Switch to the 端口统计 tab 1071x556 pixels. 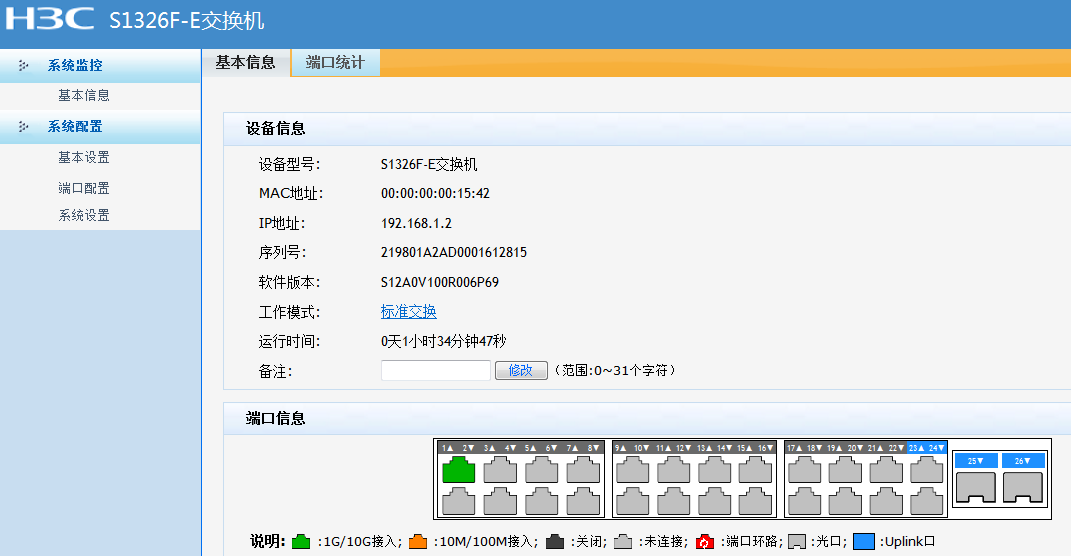335,63
